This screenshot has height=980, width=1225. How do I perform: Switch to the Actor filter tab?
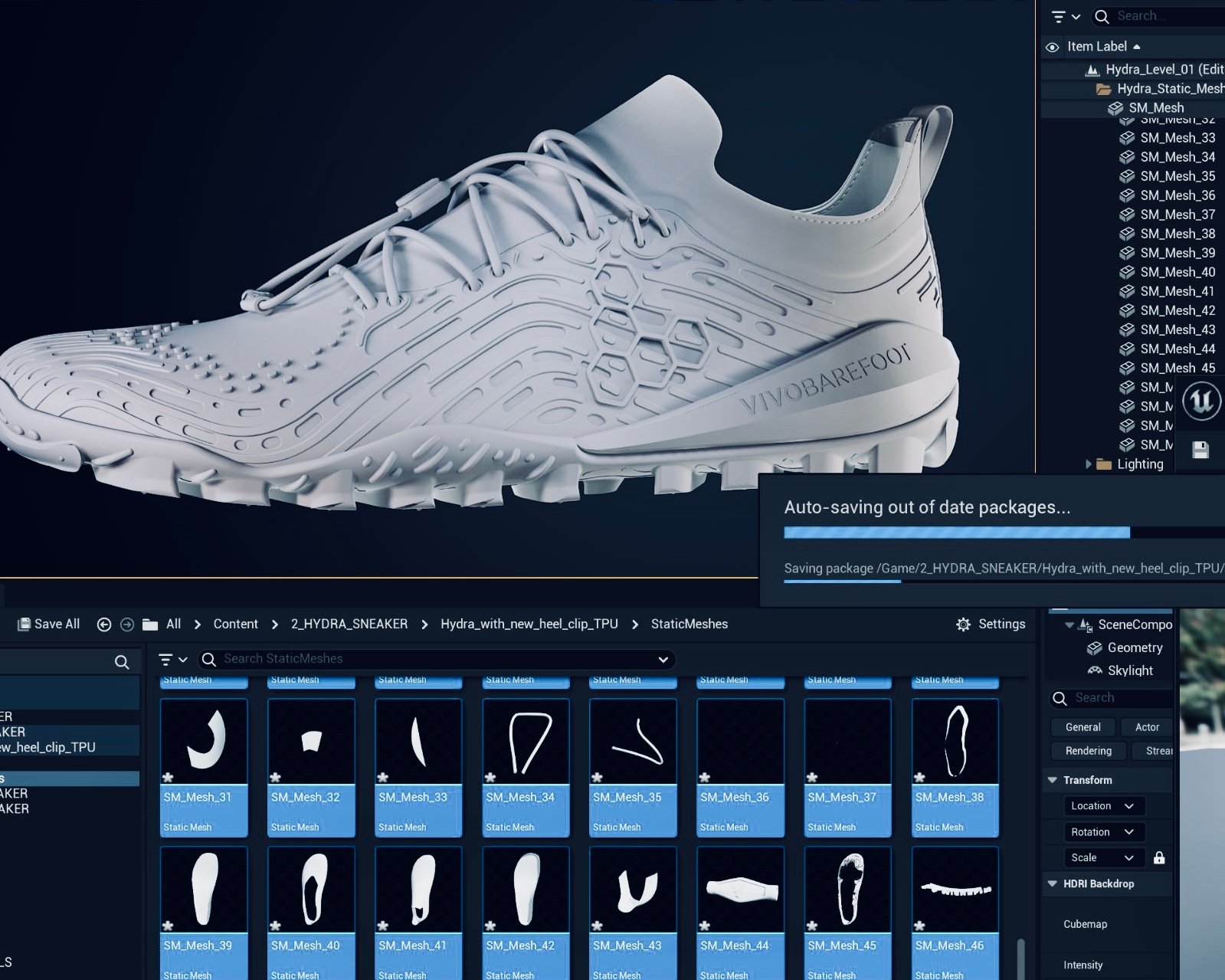coord(1147,727)
